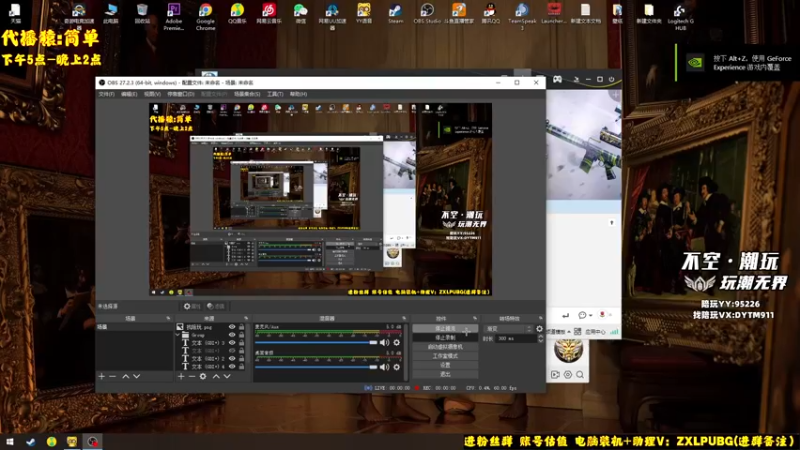
Task: Click the game controller icon in side window
Action: (x=557, y=79)
